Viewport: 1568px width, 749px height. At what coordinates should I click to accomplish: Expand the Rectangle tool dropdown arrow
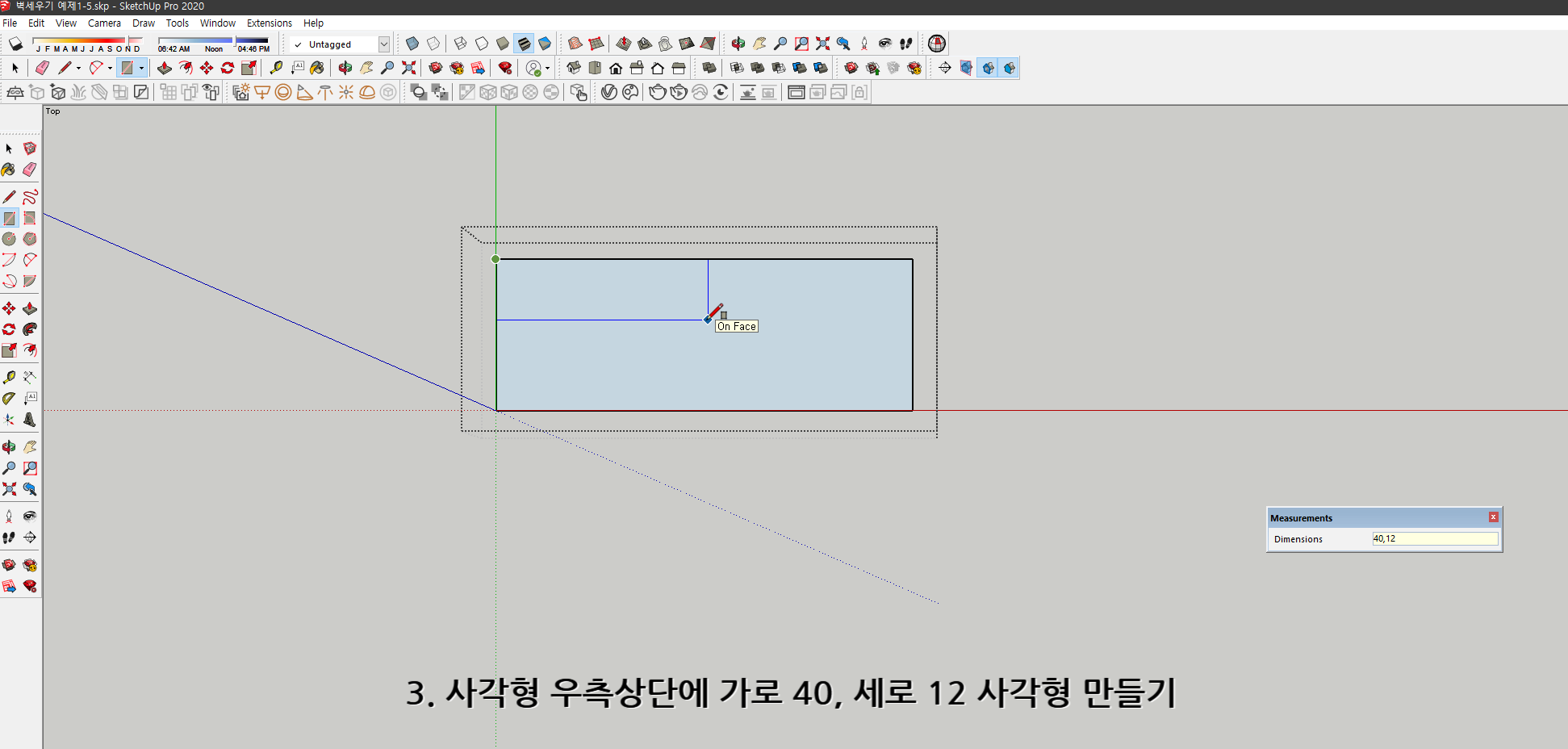tap(141, 68)
